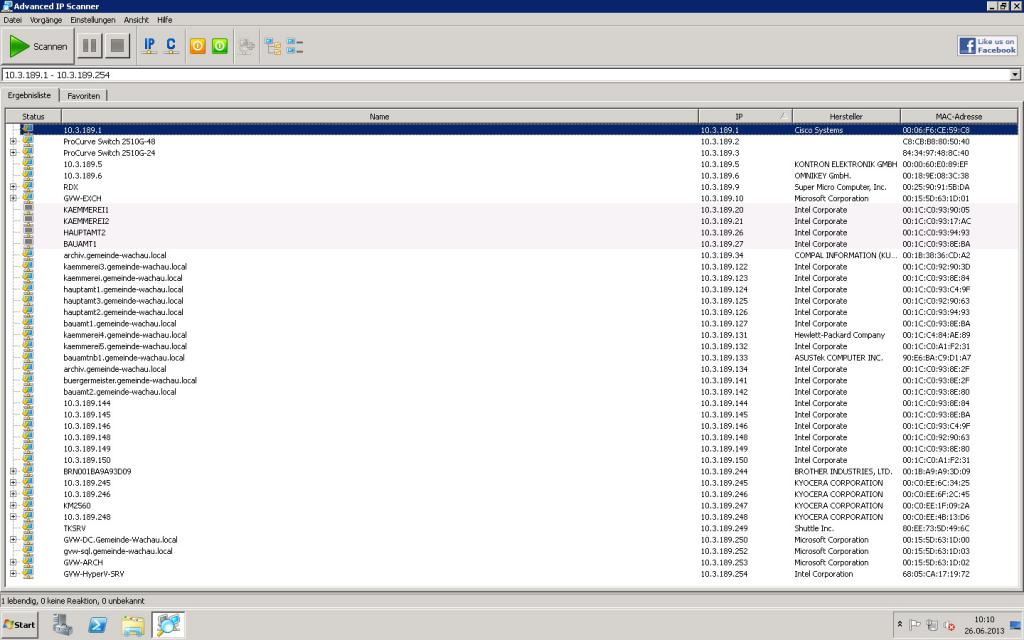Screen dimensions: 1024x640
Task: Open the Vorgänge menu
Action: tap(46, 20)
